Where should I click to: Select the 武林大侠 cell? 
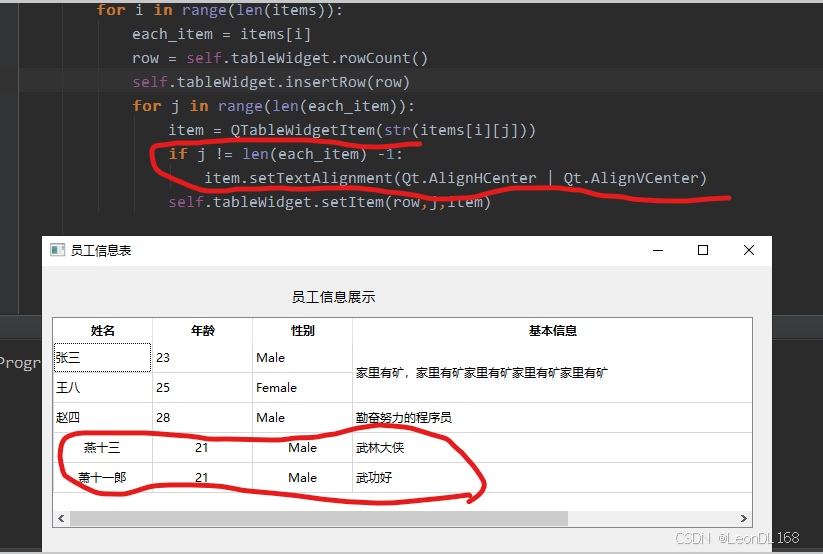click(552, 447)
